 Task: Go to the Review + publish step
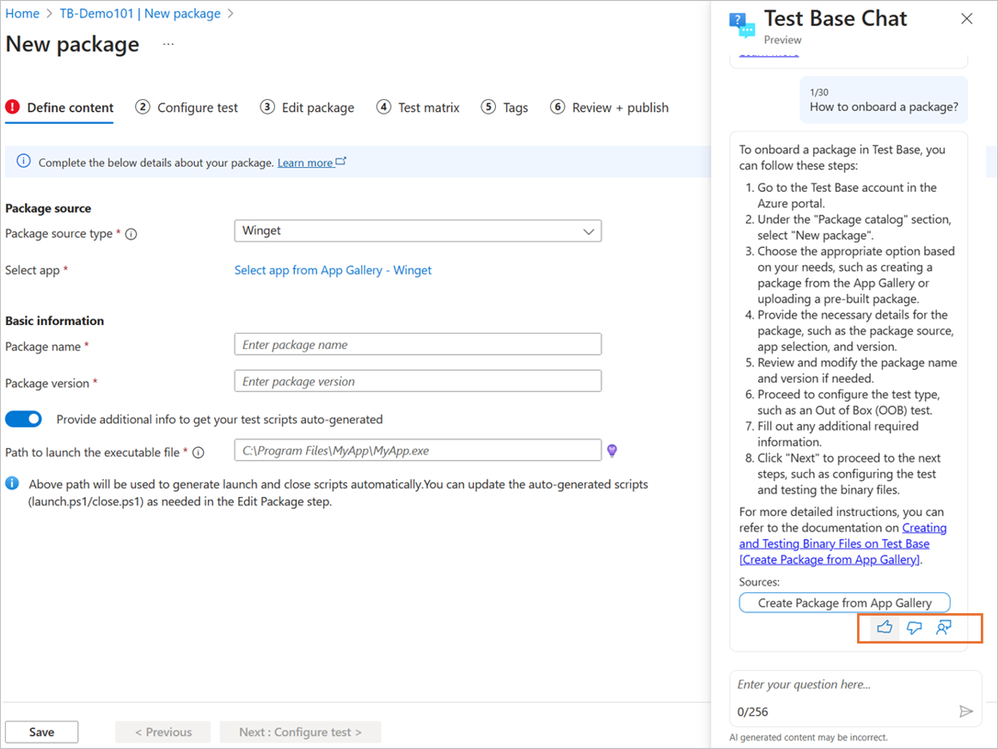coord(609,108)
